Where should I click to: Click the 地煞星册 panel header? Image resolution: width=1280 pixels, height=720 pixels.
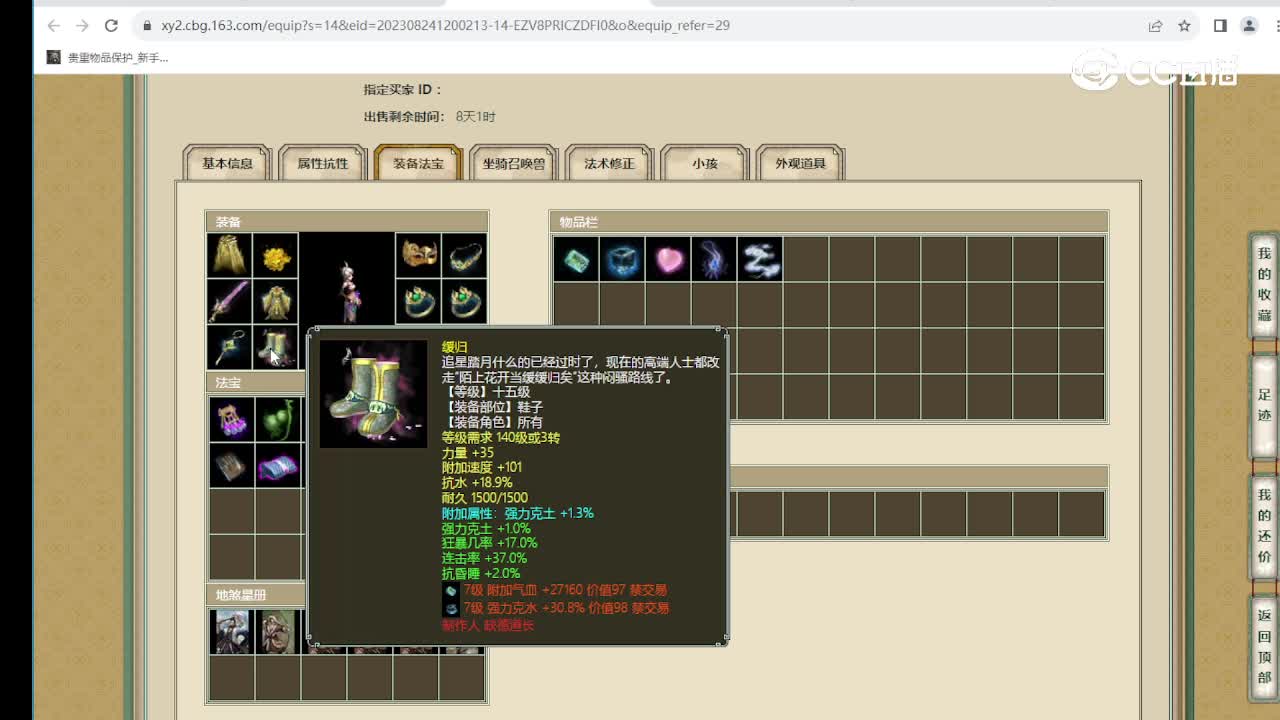[x=256, y=595]
